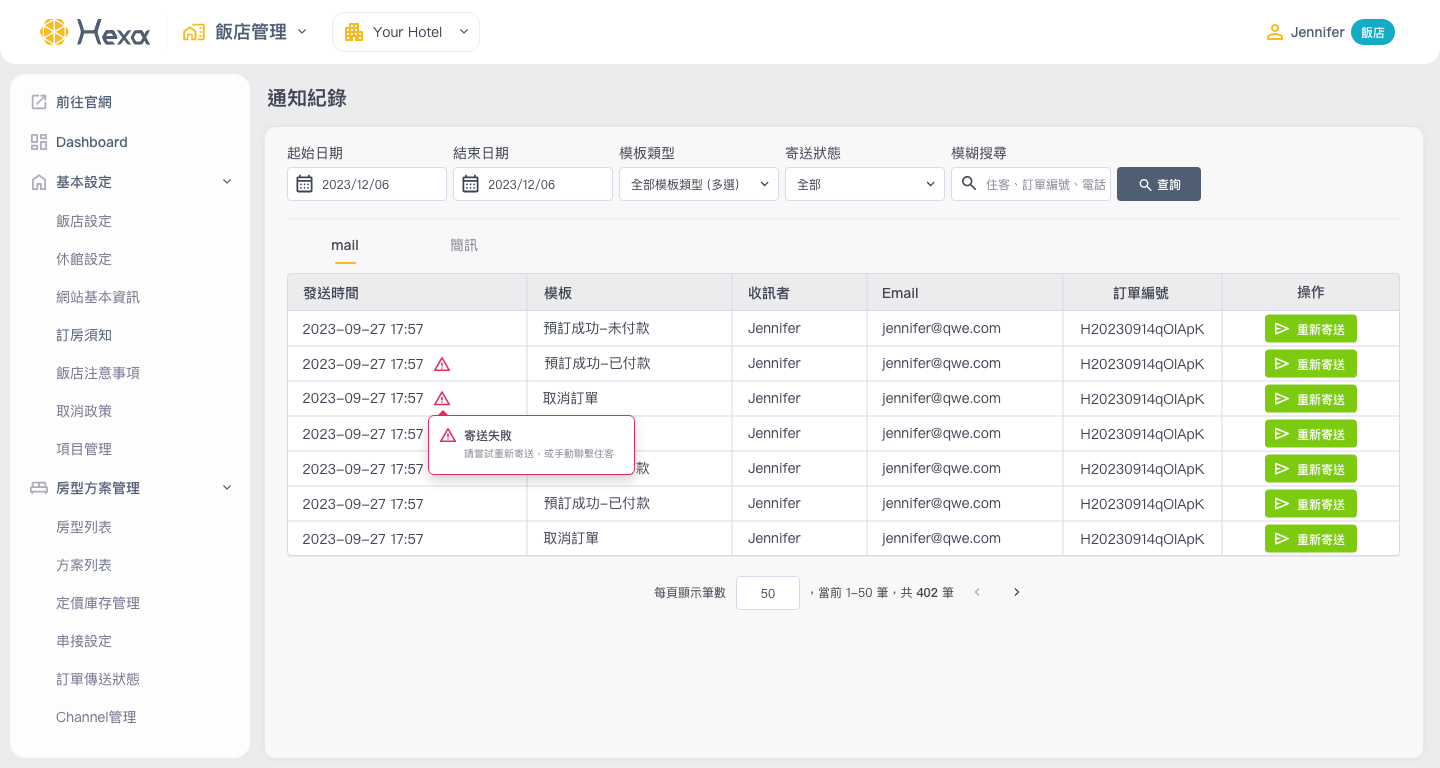Switch to the 簡訊 tab
Viewport: 1440px width, 768px height.
[464, 245]
